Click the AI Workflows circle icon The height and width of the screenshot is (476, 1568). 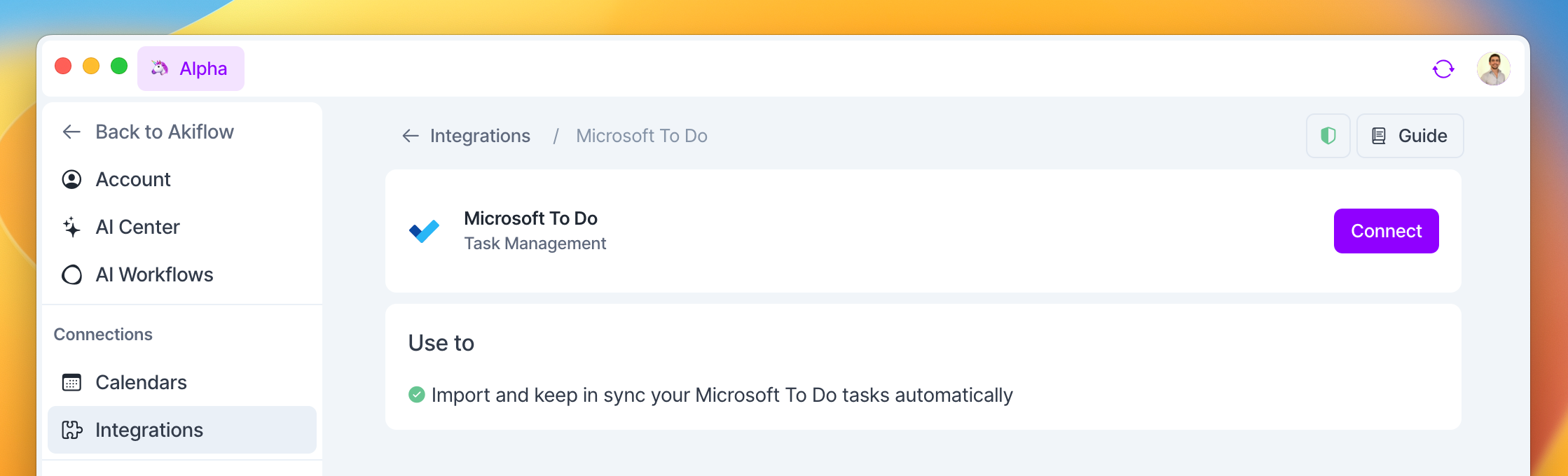point(71,274)
